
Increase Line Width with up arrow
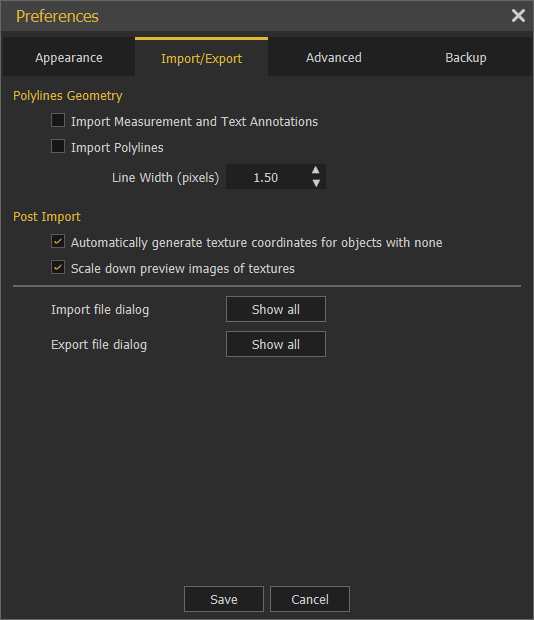pyautogui.click(x=315, y=170)
